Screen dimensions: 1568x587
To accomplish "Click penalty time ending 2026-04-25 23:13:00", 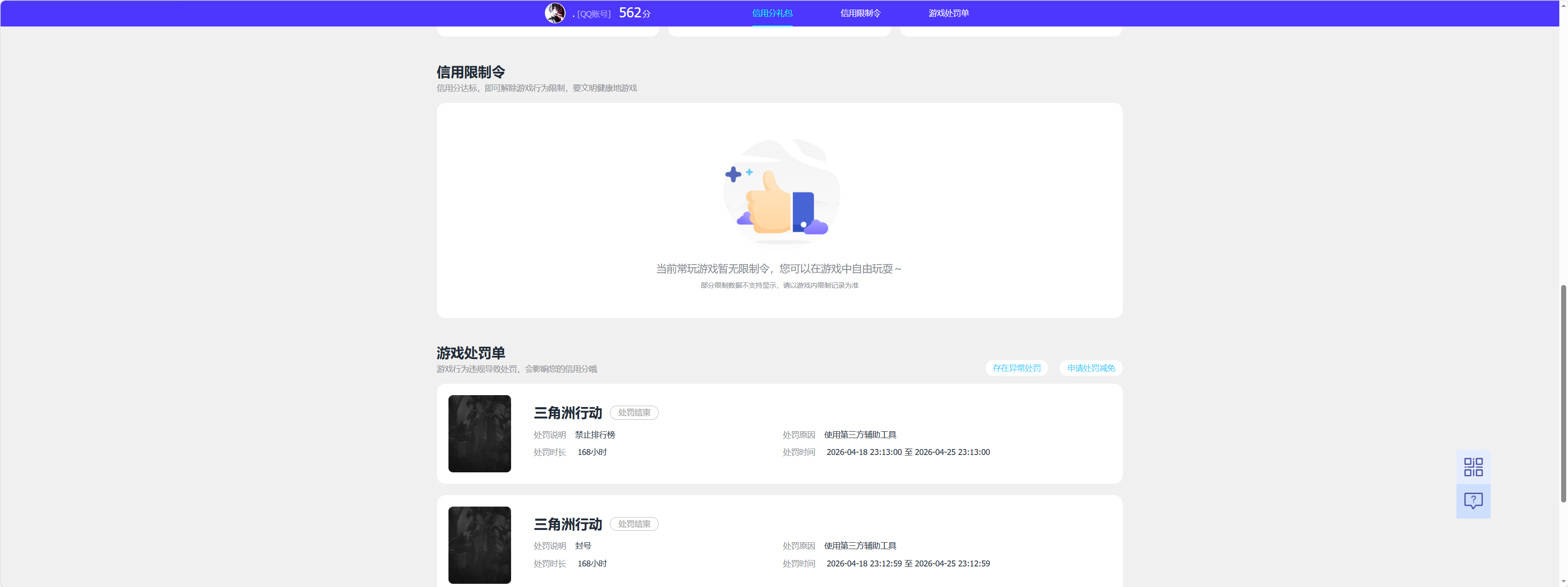I will (x=907, y=453).
